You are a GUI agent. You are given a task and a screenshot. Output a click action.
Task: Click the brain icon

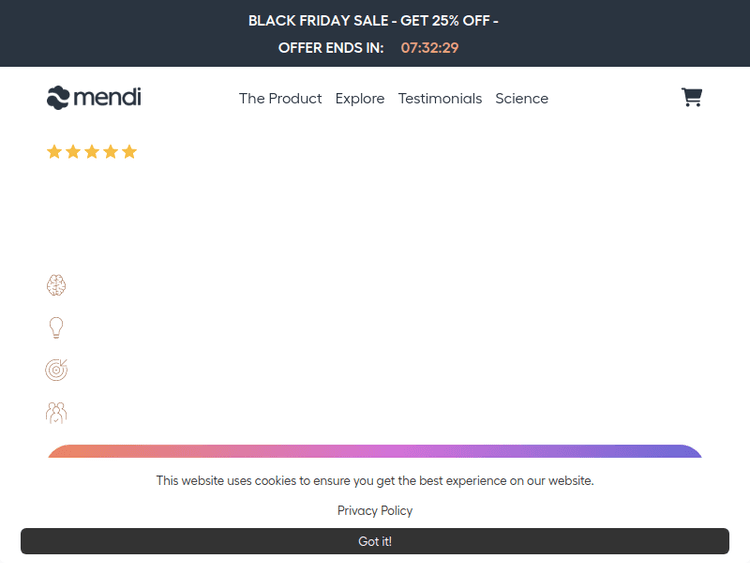pyautogui.click(x=56, y=286)
